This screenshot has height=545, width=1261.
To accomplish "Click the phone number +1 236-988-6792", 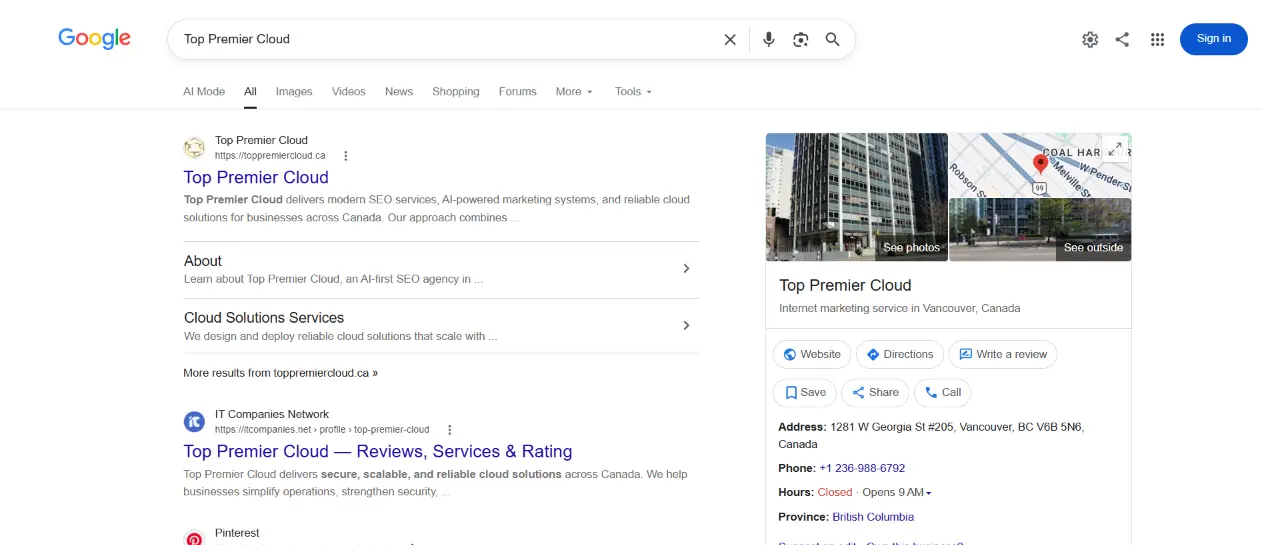I will 862,468.
